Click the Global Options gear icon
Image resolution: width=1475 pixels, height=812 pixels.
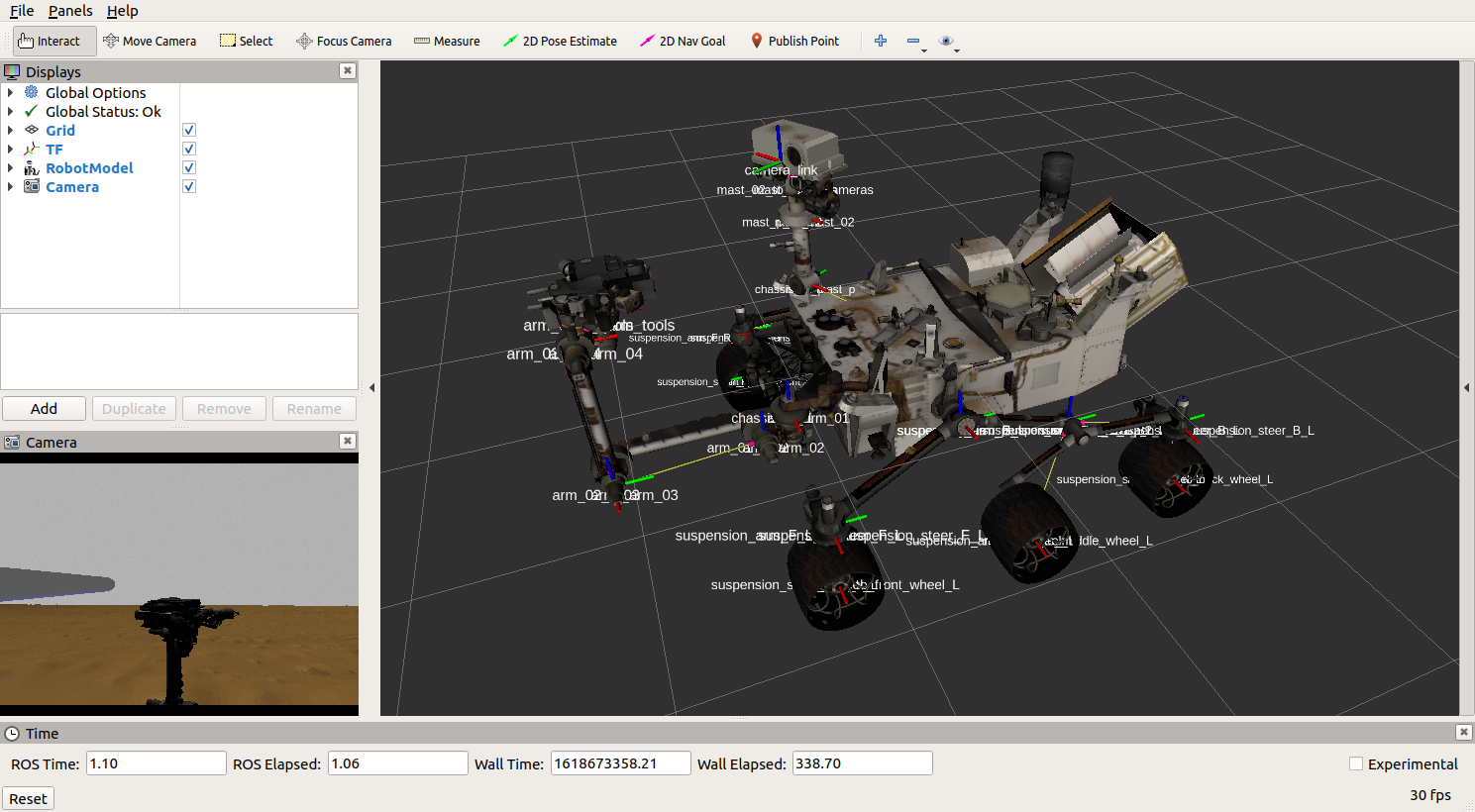tap(32, 92)
